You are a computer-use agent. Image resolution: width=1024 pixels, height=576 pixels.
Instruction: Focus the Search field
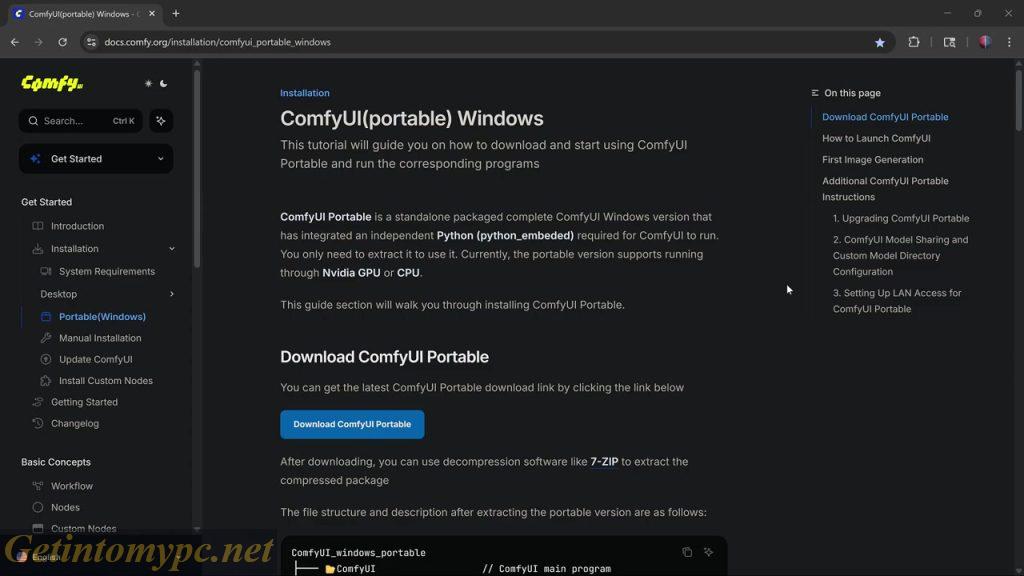(80, 121)
